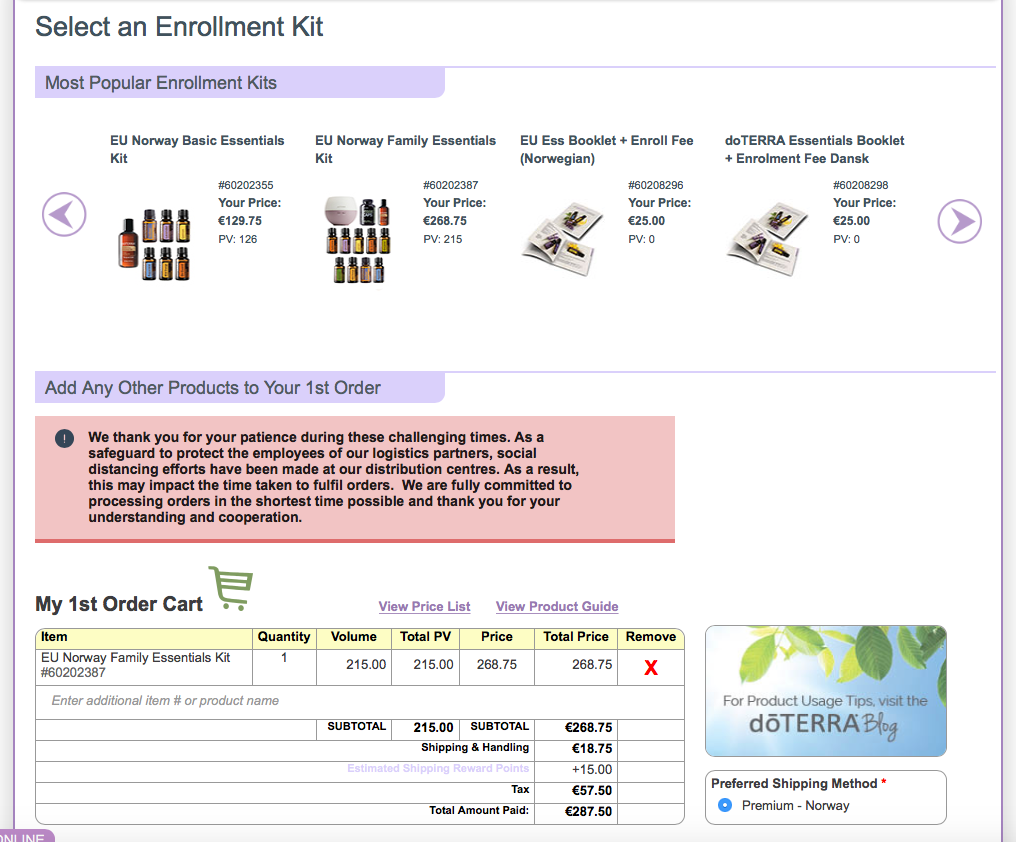Click the Tax €57.50 value
Image resolution: width=1016 pixels, height=842 pixels.
pos(592,791)
